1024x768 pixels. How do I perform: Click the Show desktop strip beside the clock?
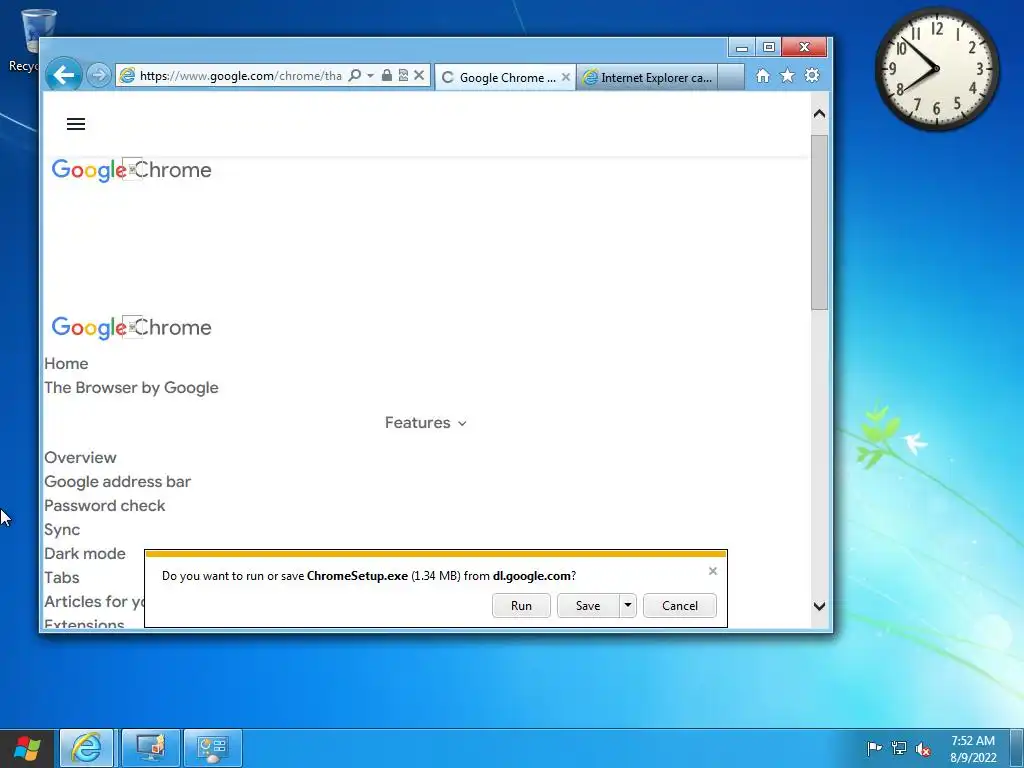tap(1017, 748)
